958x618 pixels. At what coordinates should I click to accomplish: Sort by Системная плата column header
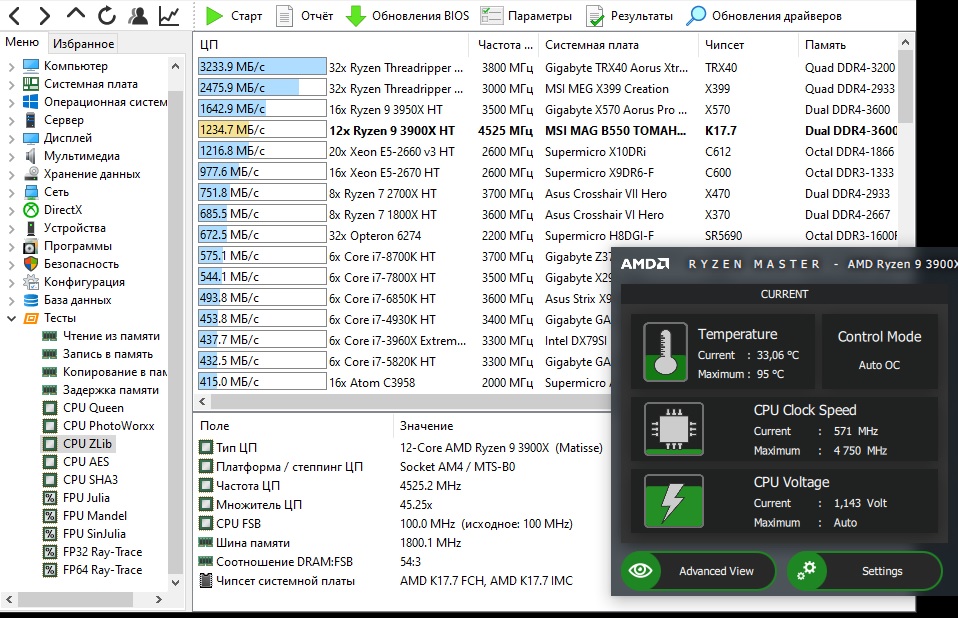pos(617,45)
